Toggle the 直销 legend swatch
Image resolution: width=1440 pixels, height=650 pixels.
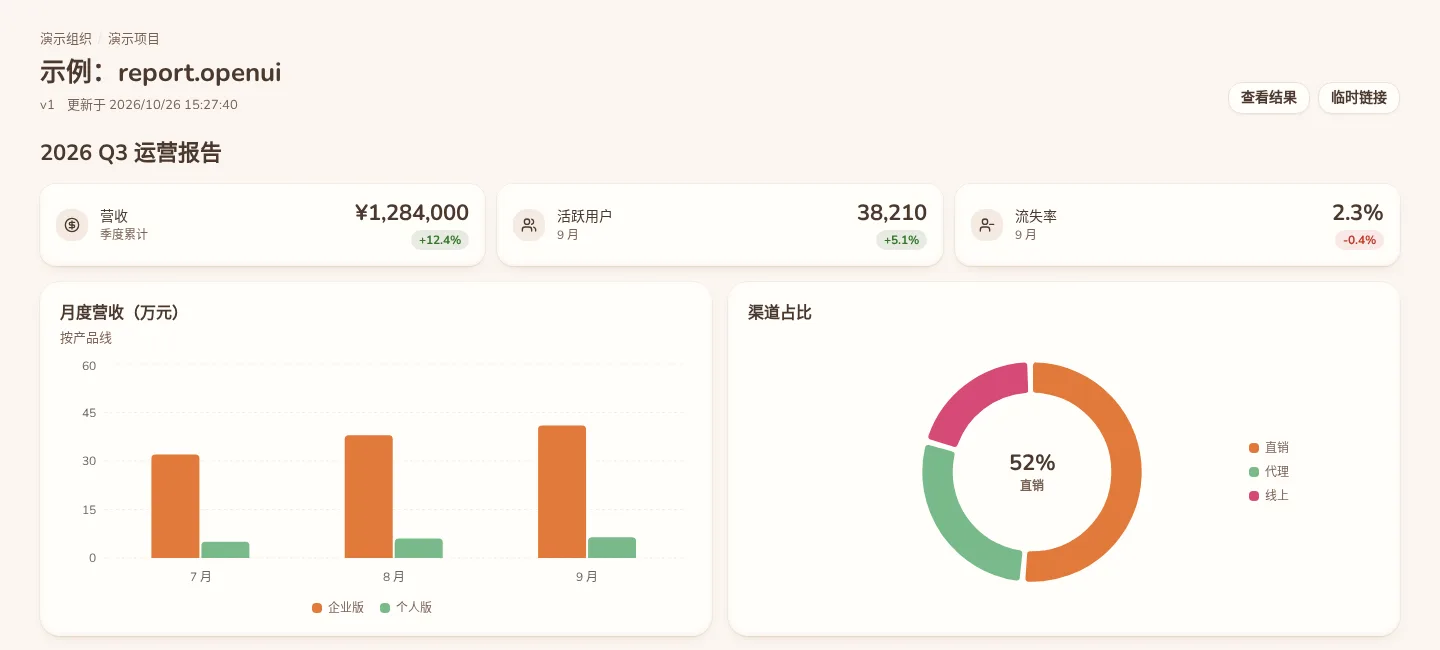[x=1254, y=448]
